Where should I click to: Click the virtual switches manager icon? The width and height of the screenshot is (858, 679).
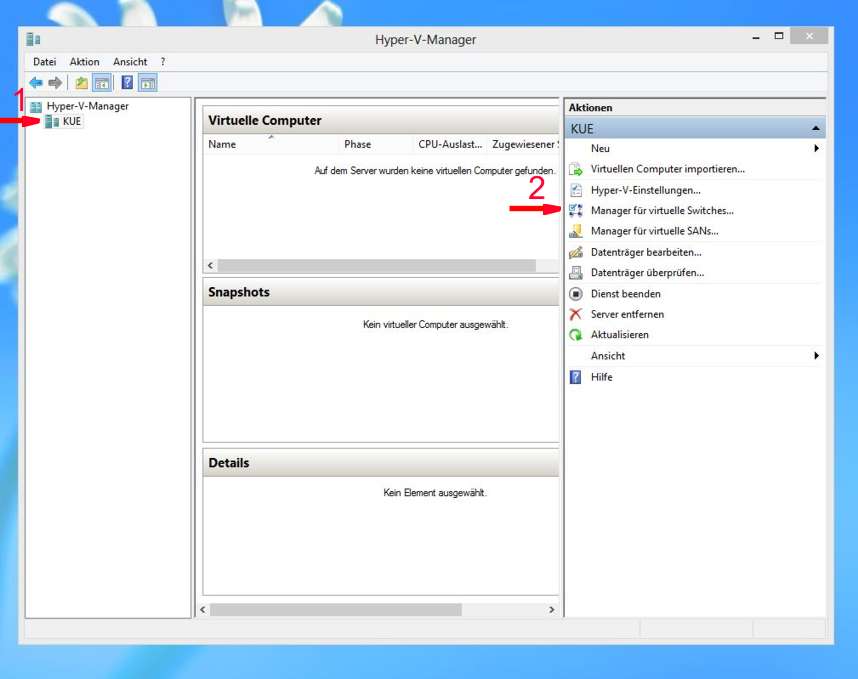(x=576, y=211)
